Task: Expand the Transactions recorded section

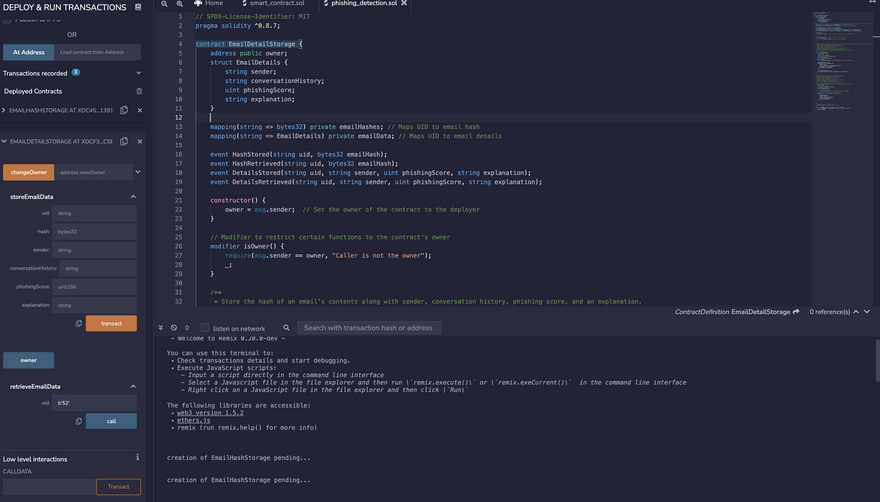Action: point(139,73)
